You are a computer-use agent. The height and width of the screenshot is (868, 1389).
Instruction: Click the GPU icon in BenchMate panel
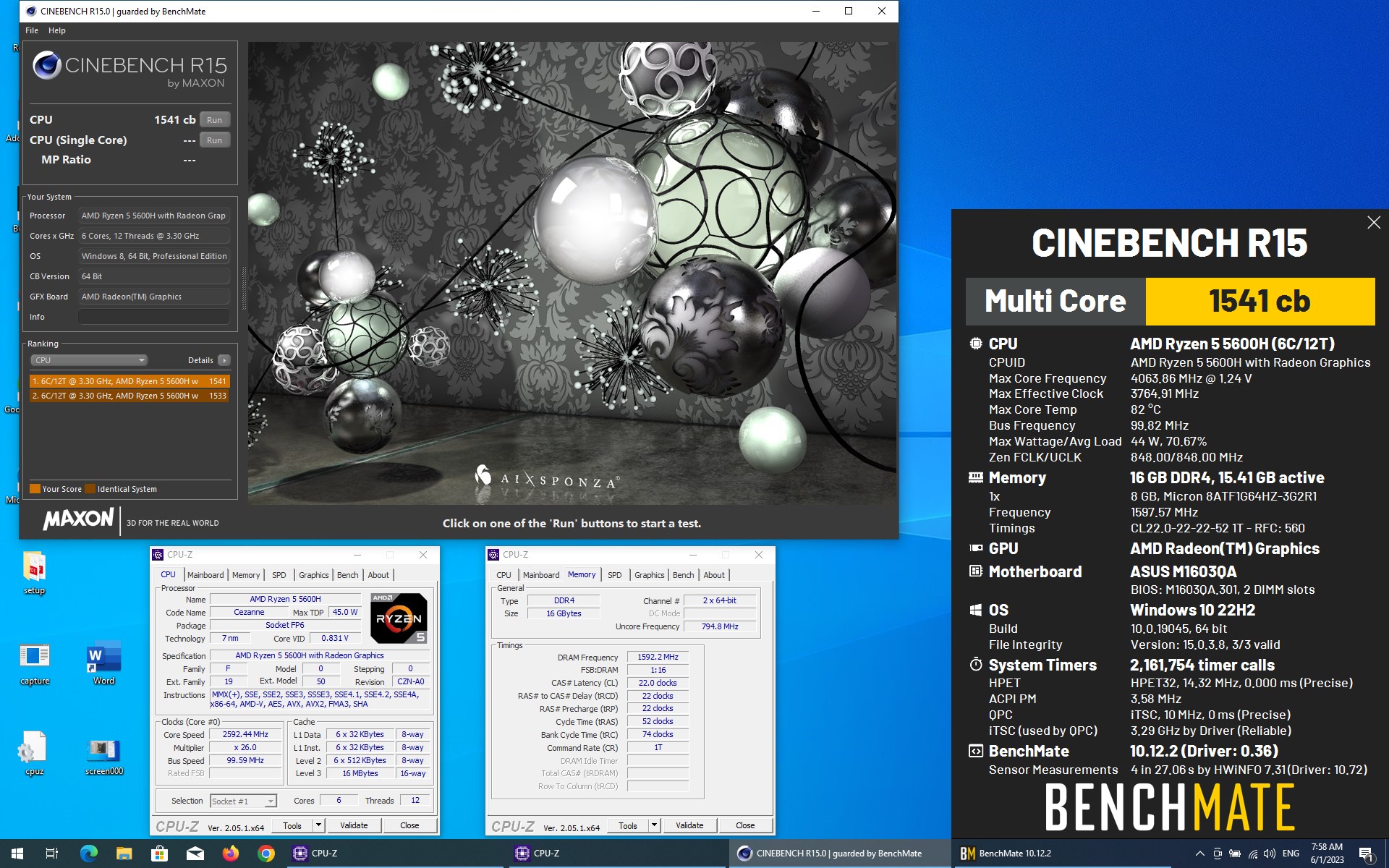coord(976,548)
